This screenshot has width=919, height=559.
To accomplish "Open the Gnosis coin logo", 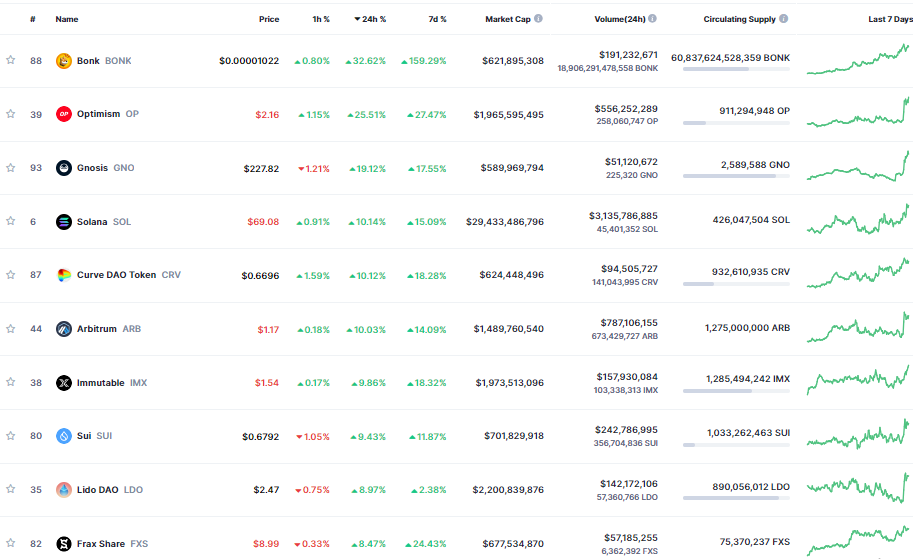I will pos(63,168).
